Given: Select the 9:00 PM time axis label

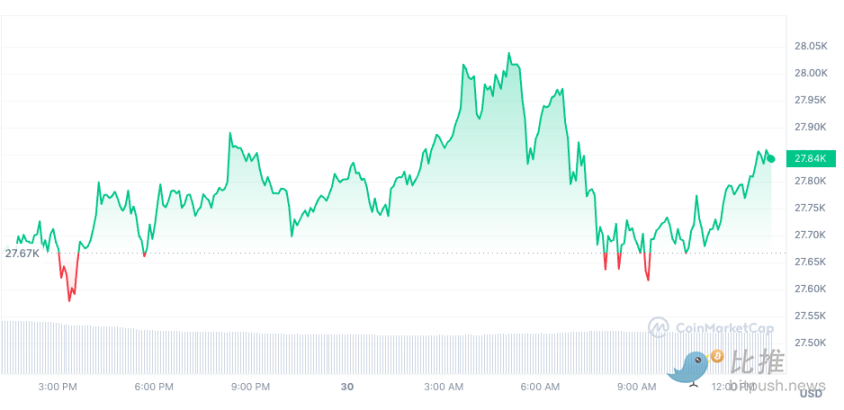Looking at the screenshot, I should click(250, 387).
